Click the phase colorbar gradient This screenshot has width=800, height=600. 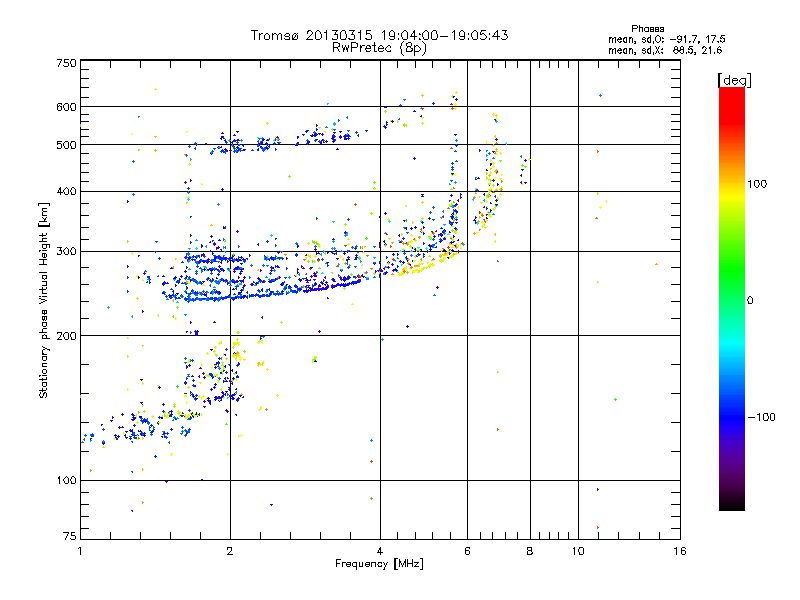pyautogui.click(x=732, y=298)
